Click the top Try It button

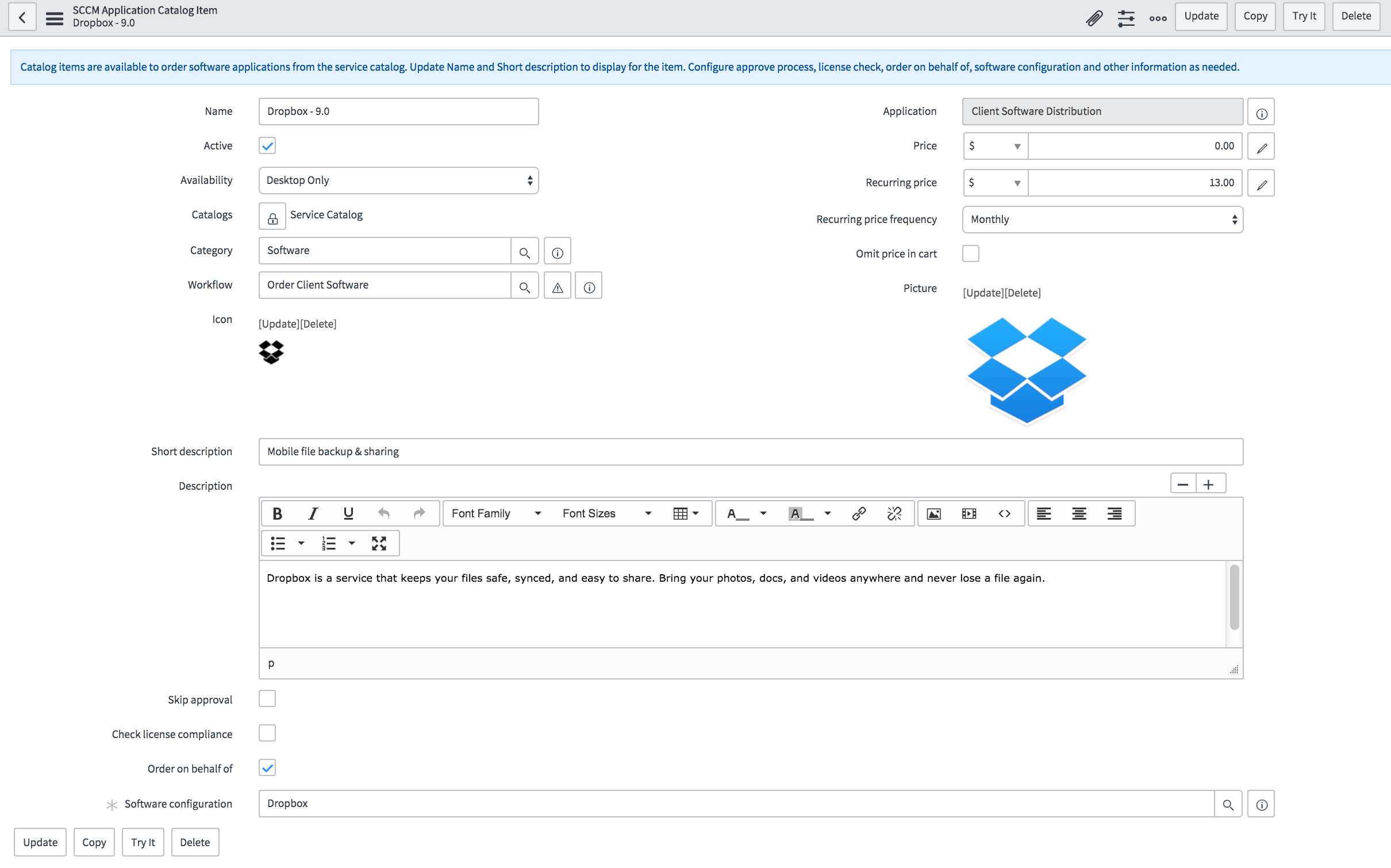click(x=1304, y=16)
